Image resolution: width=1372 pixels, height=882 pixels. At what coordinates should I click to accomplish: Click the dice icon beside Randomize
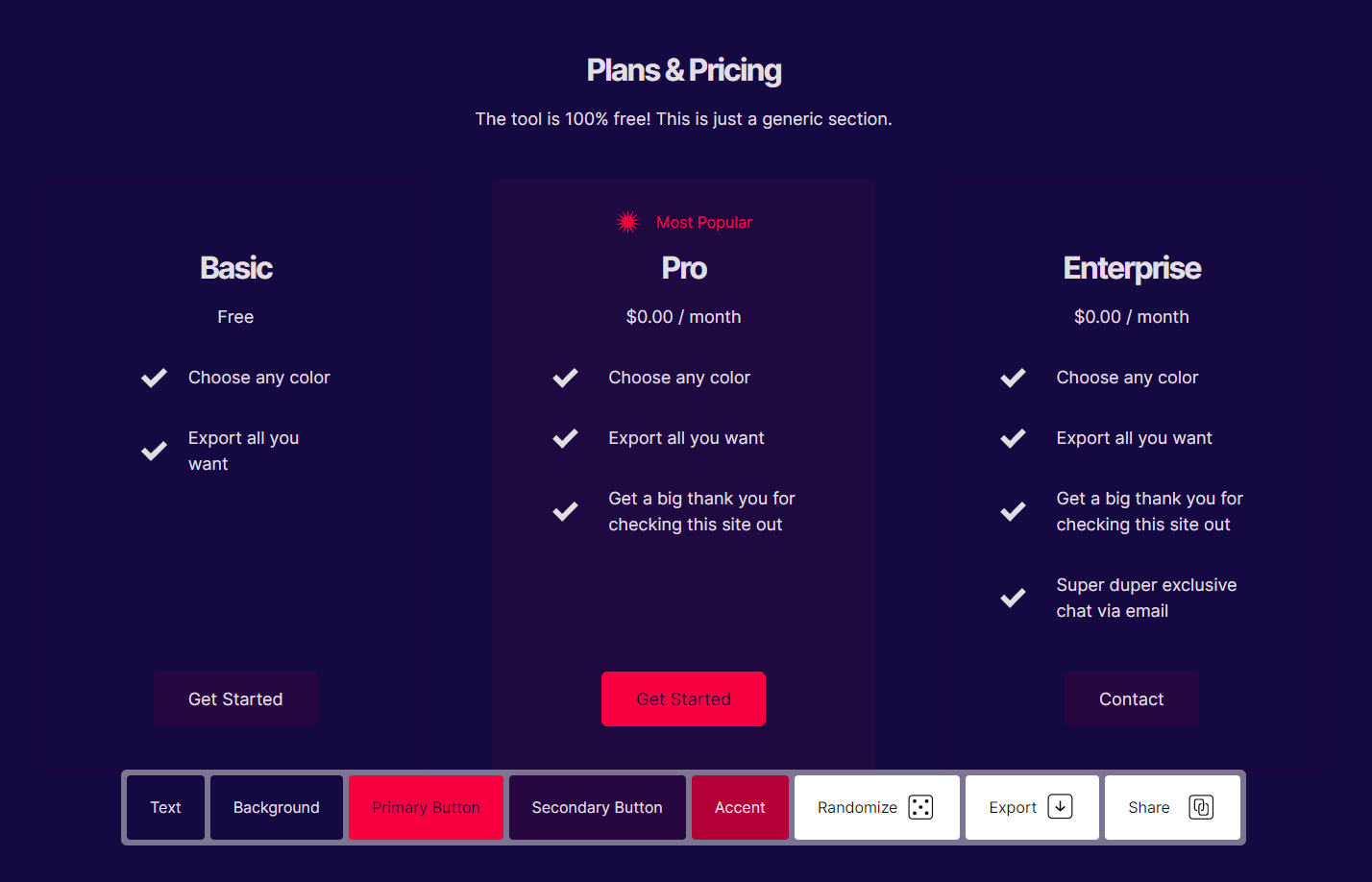click(x=920, y=807)
